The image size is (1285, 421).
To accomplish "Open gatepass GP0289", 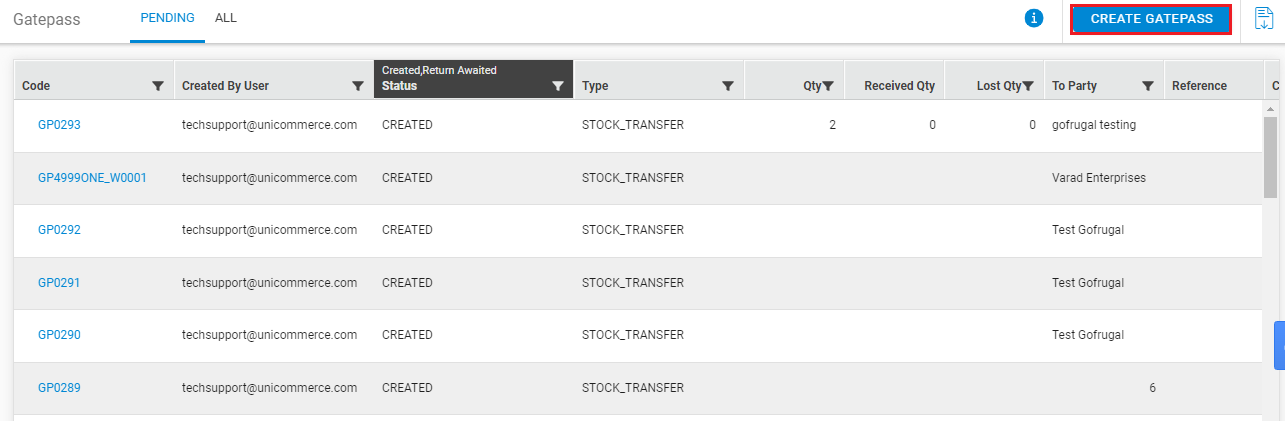I will pos(59,388).
